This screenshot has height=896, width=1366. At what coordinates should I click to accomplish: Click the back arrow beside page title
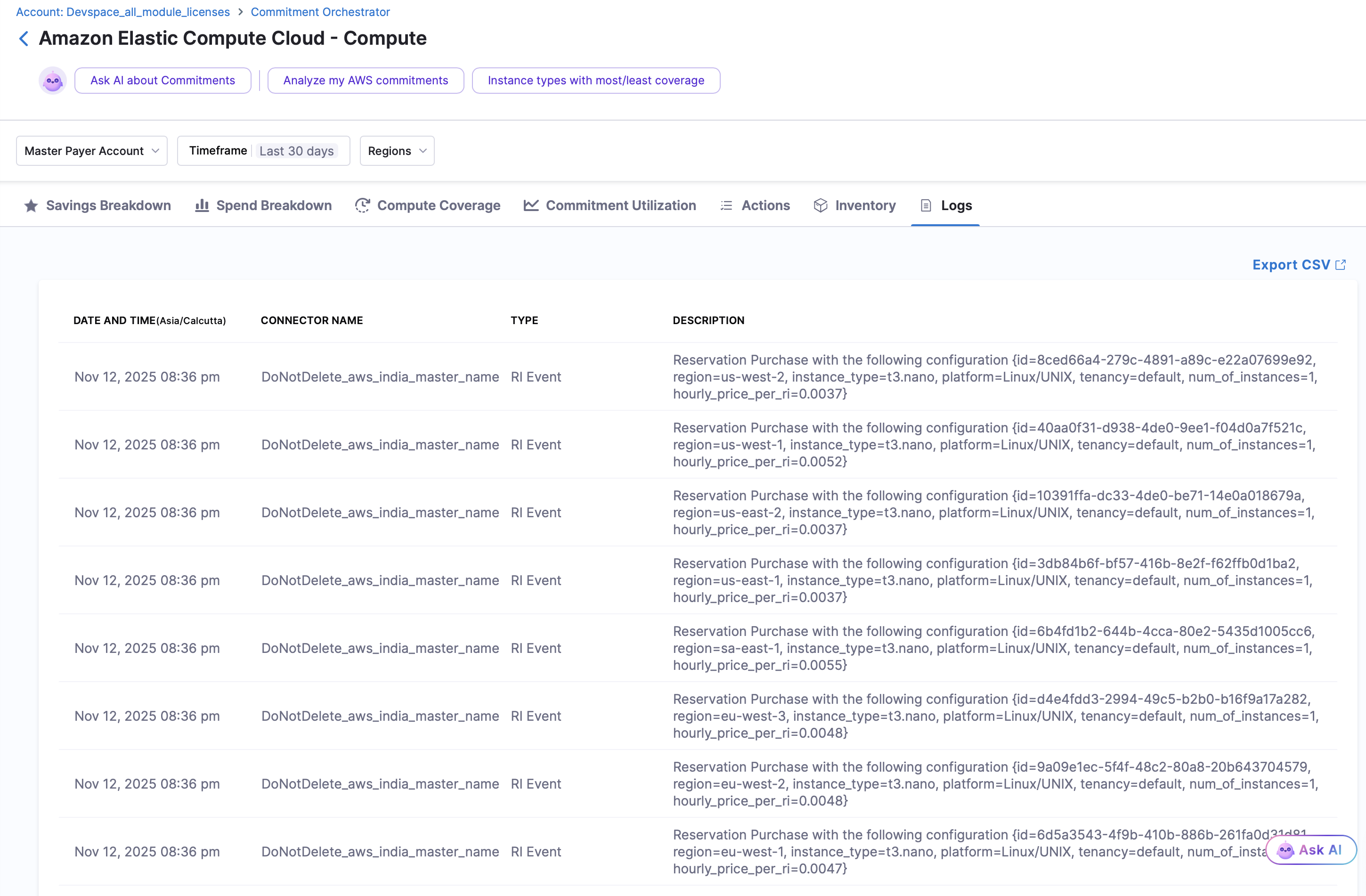click(24, 39)
